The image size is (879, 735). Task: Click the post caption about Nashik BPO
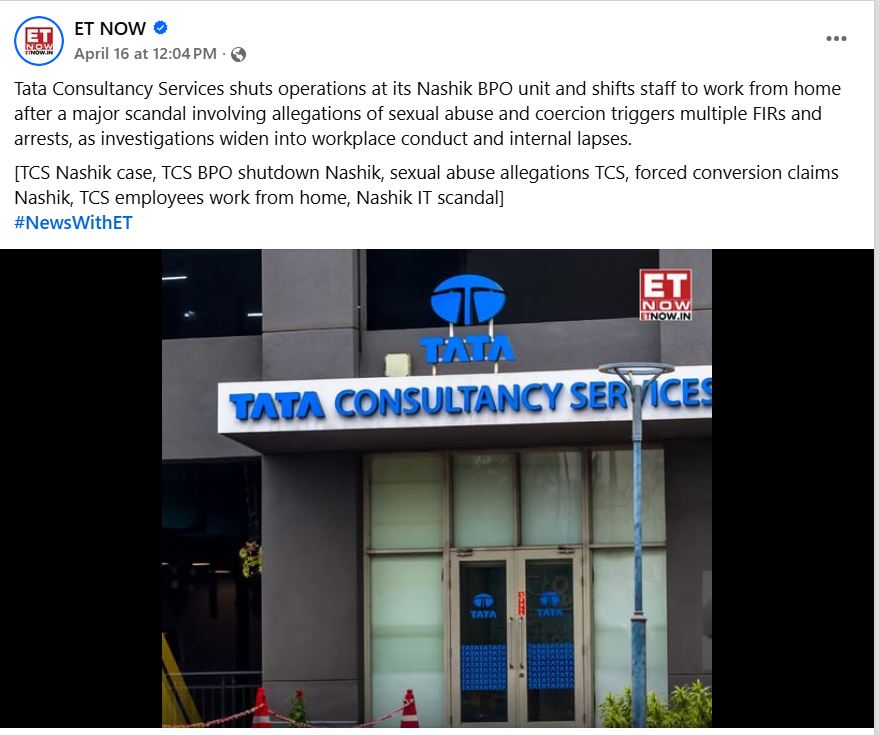tap(427, 114)
